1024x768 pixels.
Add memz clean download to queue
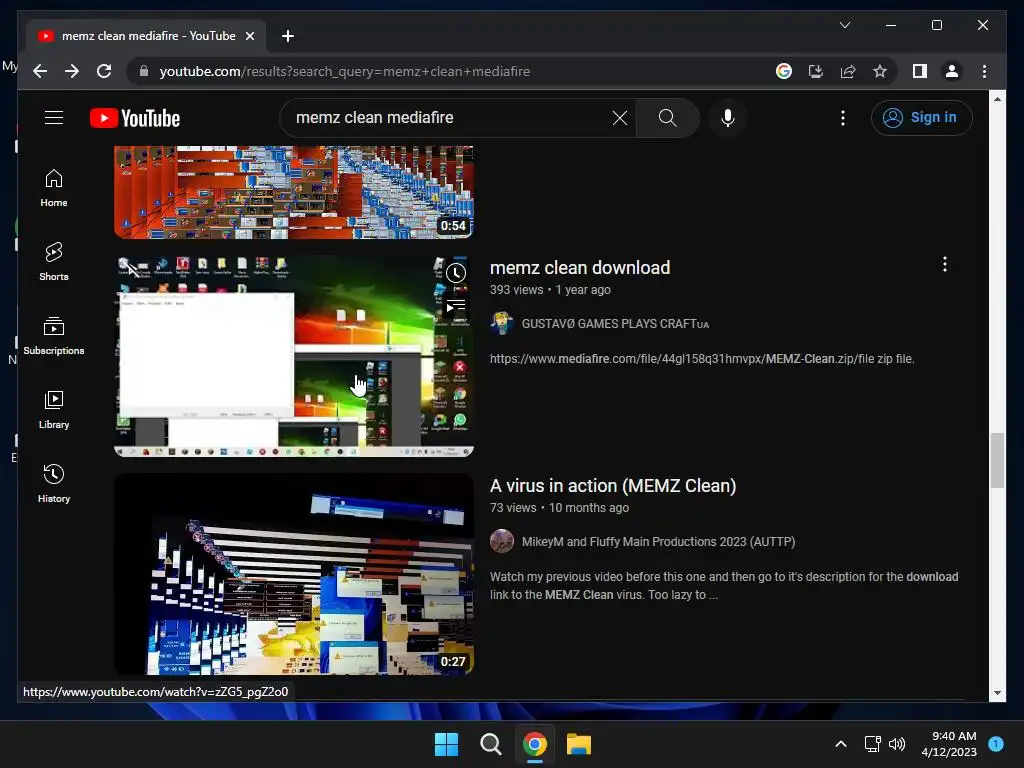pos(456,305)
